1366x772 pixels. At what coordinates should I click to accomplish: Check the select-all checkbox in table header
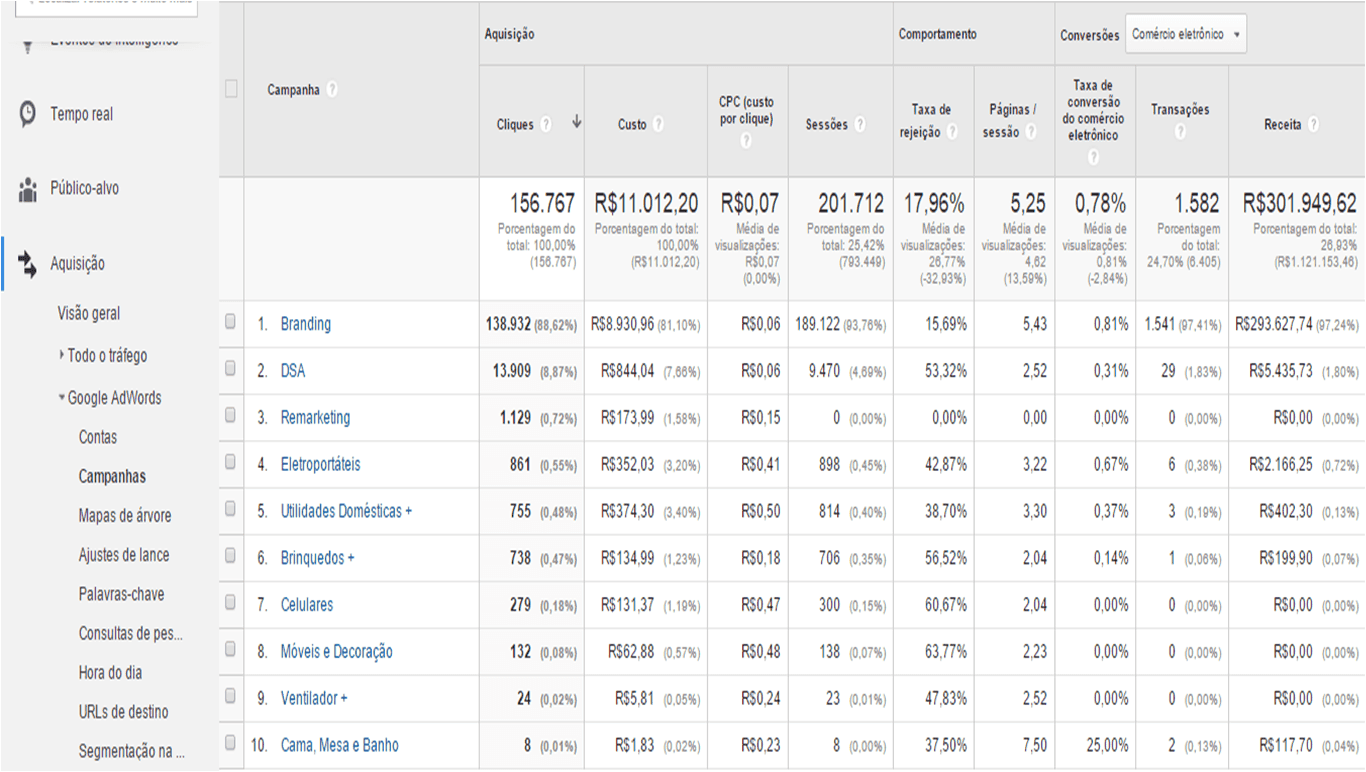[230, 86]
